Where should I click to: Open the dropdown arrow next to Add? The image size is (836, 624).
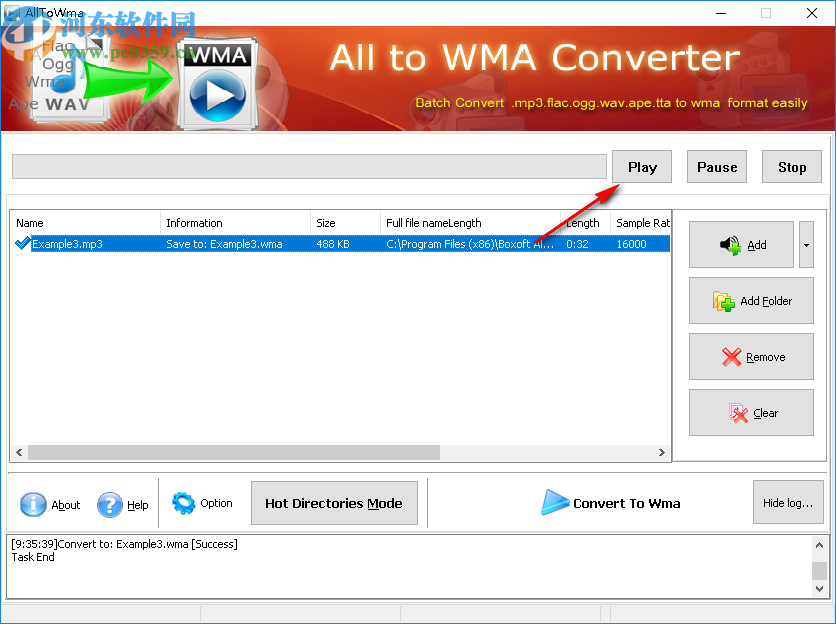click(x=805, y=244)
